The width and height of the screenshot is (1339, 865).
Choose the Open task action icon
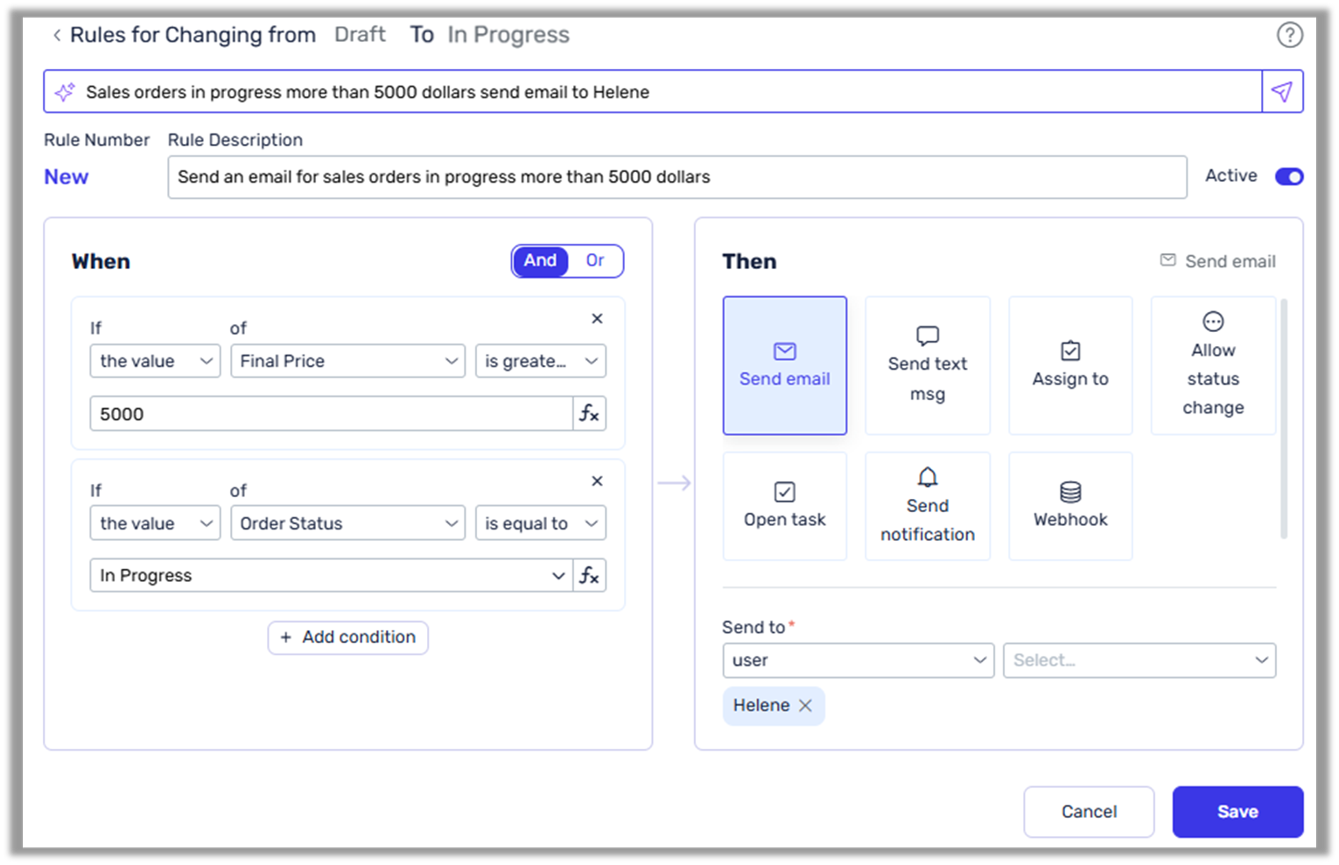[784, 505]
